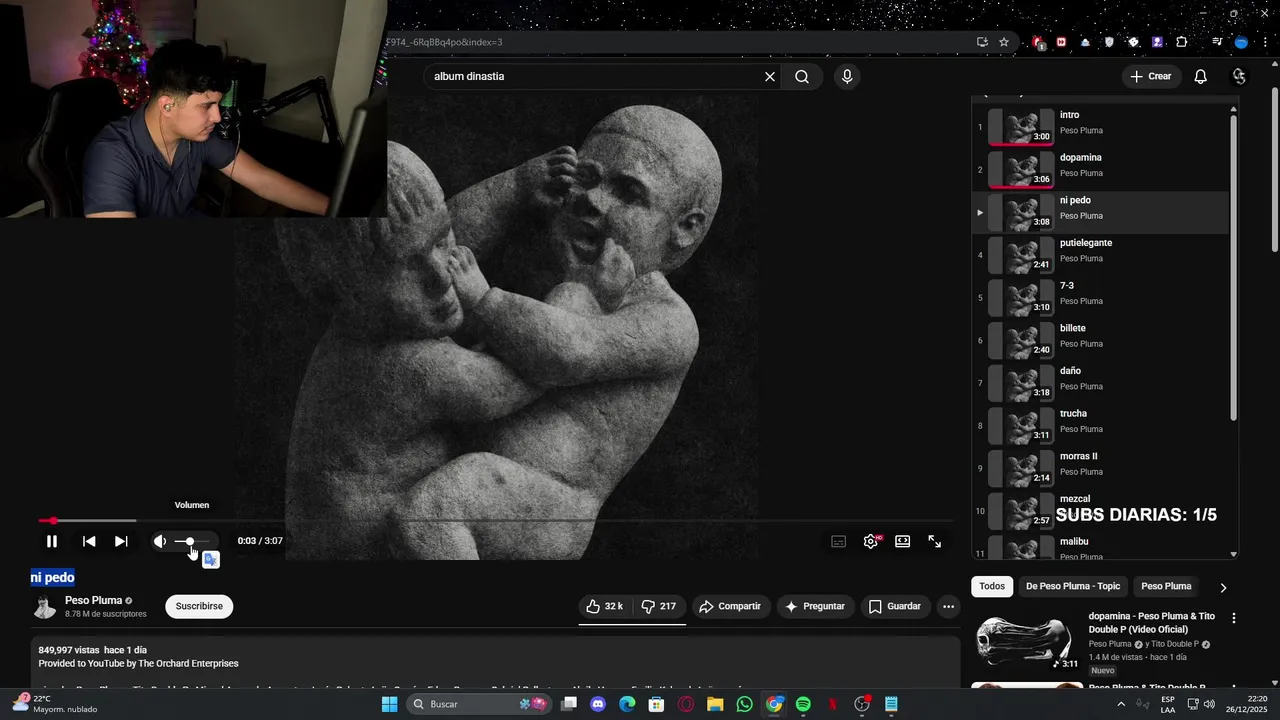Open the recommended dopamina video thumbnail
Image resolution: width=1280 pixels, height=720 pixels.
(x=1027, y=640)
